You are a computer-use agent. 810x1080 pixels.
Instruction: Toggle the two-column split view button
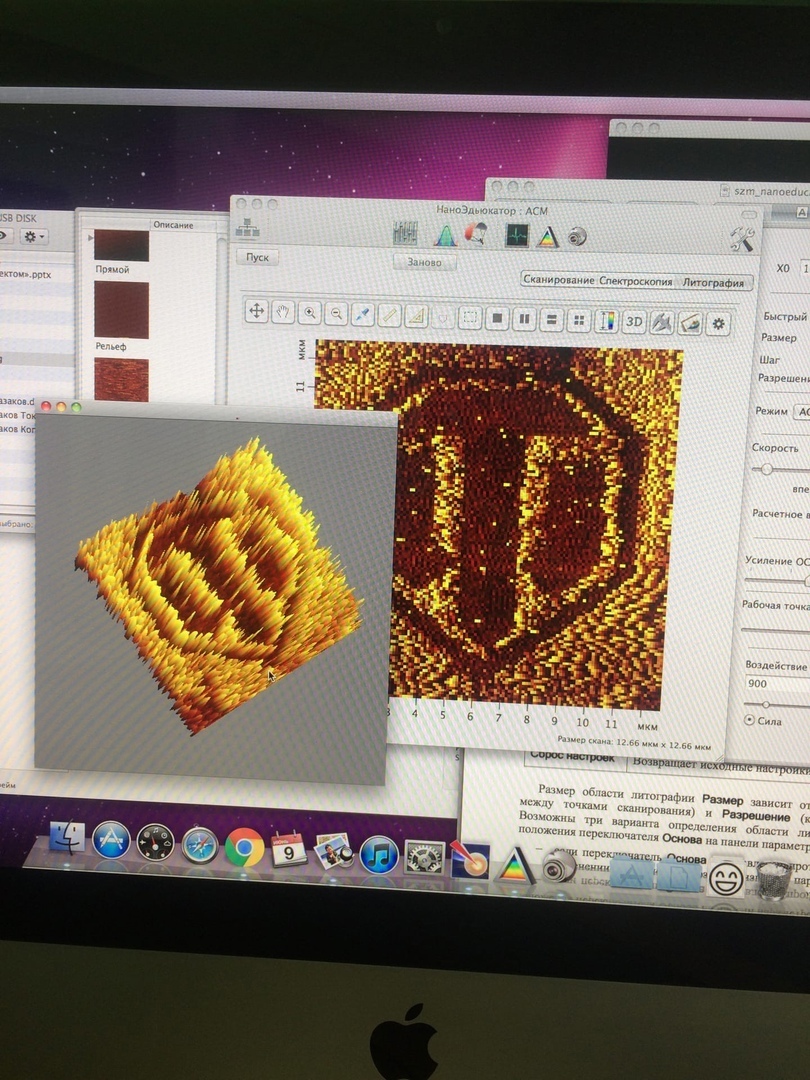point(523,320)
